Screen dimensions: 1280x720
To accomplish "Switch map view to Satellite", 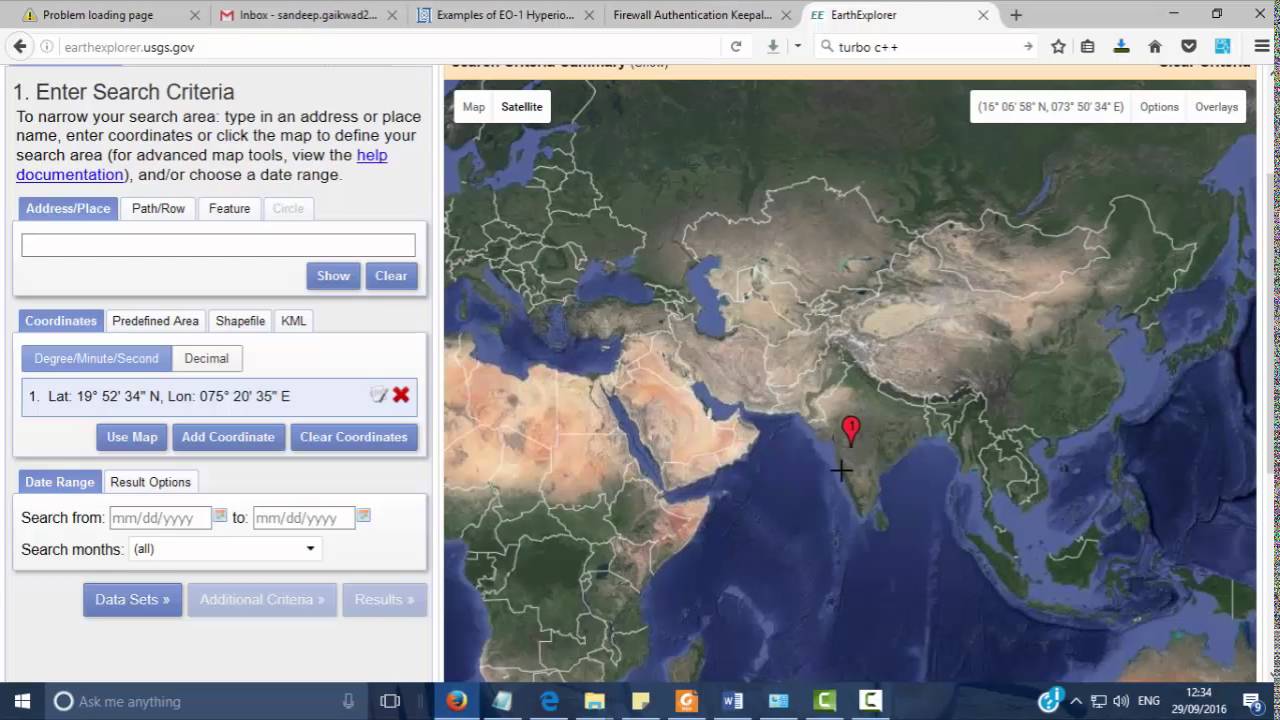I will (x=522, y=107).
